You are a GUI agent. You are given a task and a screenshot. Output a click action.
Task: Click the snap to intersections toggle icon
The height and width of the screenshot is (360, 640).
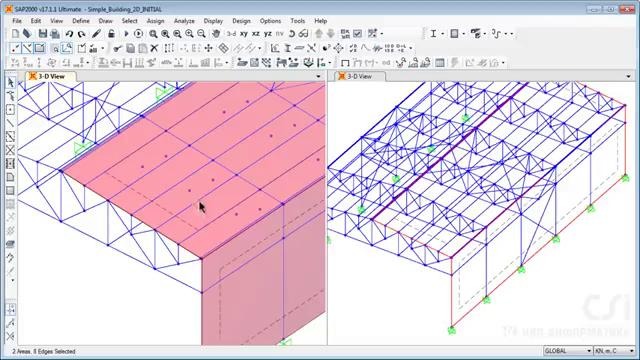coord(11,336)
